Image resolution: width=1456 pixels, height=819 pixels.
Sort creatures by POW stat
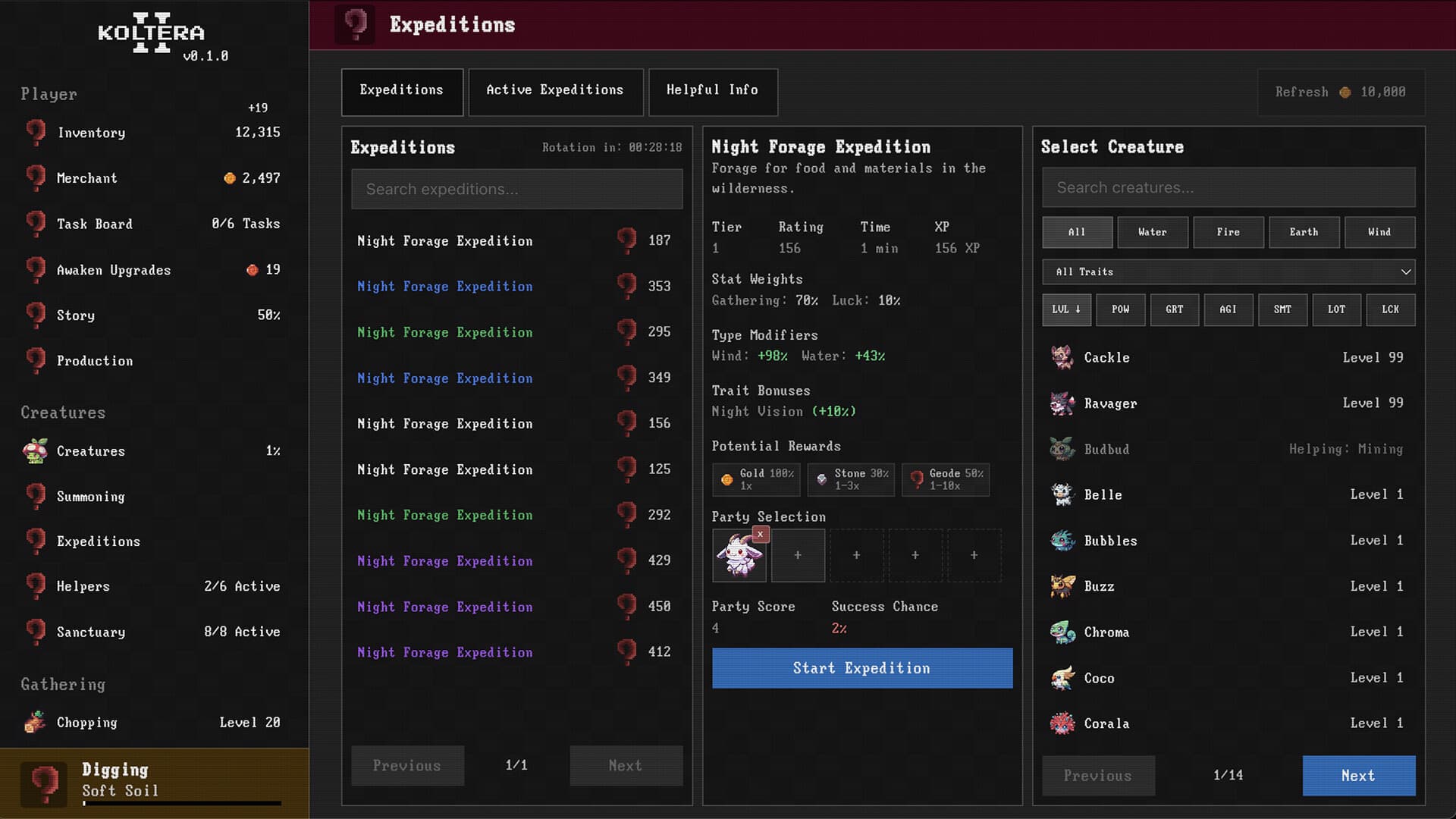click(x=1120, y=309)
